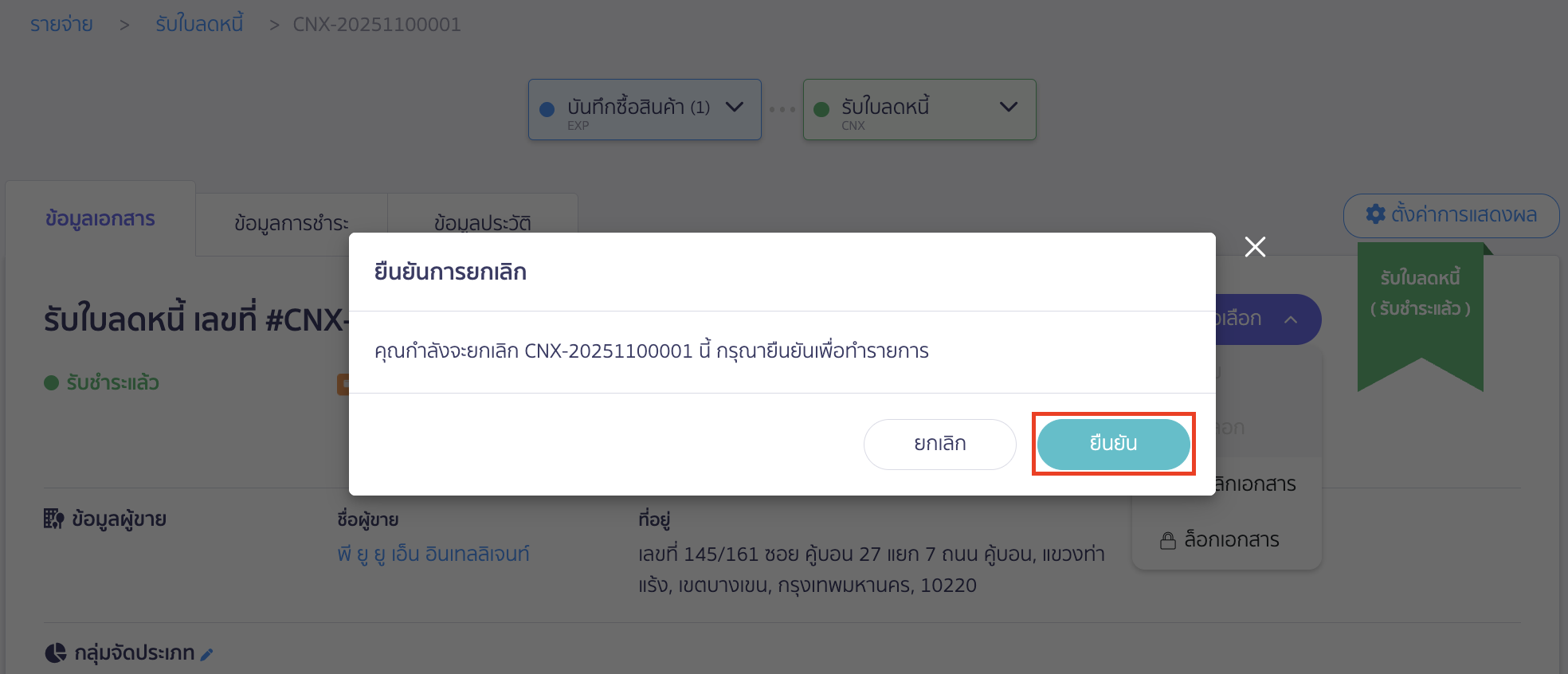Navigate to รายจ่าย in the breadcrumb trail
This screenshot has width=1568, height=674.
[x=60, y=24]
